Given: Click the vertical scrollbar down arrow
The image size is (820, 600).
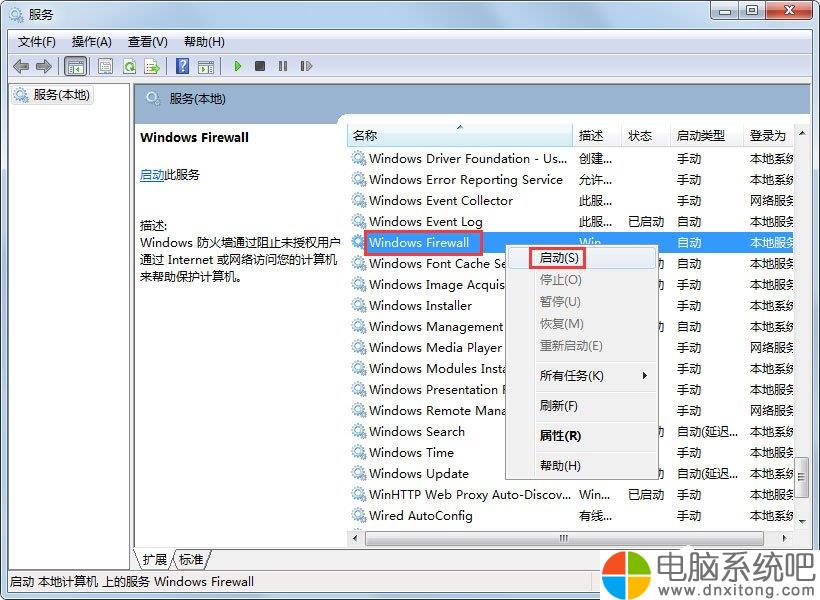Looking at the screenshot, I should tap(802, 520).
